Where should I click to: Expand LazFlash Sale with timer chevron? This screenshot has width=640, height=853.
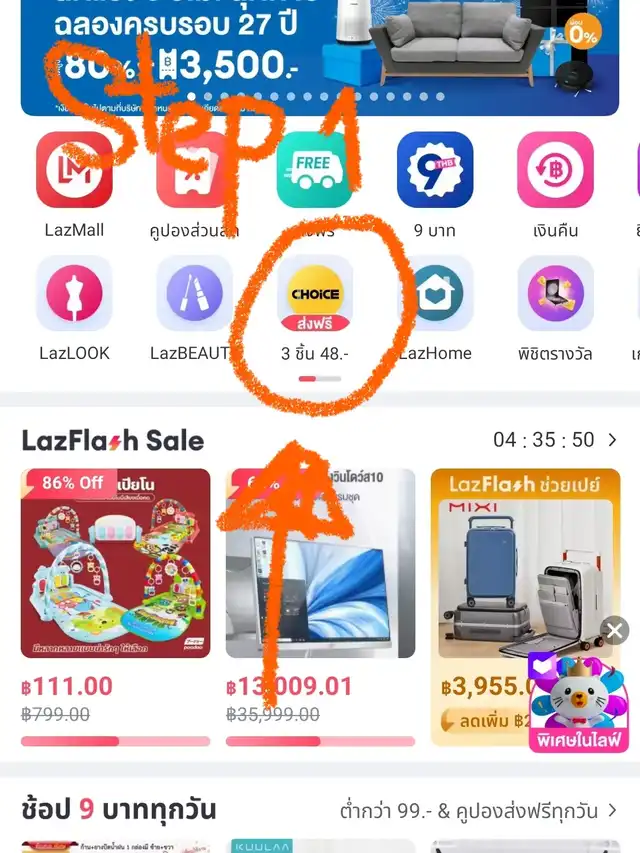(613, 440)
